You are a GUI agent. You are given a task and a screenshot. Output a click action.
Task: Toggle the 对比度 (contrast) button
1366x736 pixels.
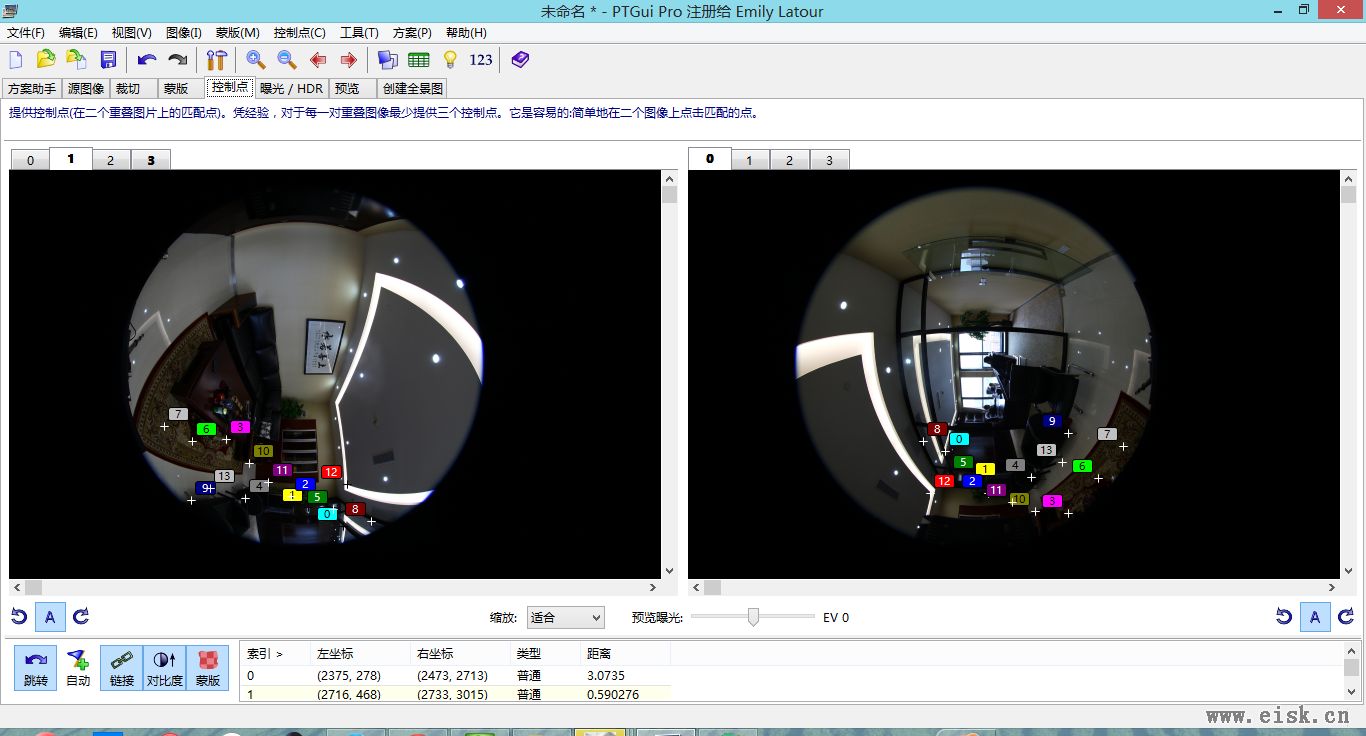pos(164,668)
